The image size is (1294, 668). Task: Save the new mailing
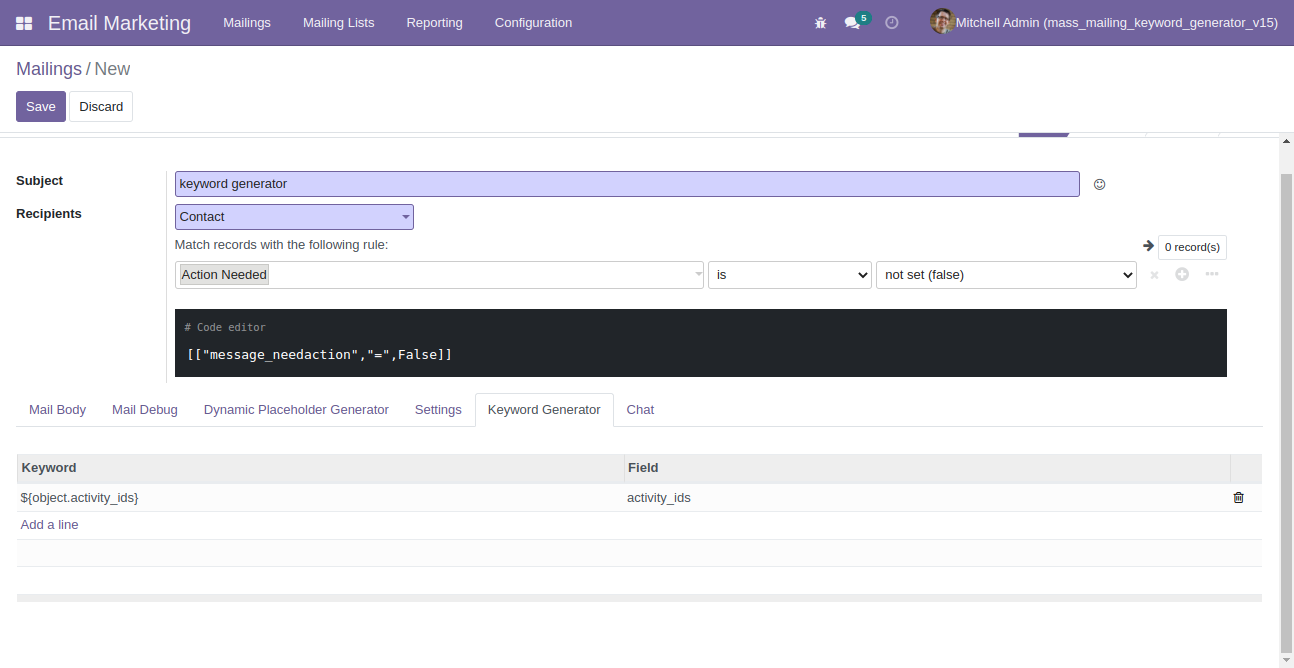(41, 107)
